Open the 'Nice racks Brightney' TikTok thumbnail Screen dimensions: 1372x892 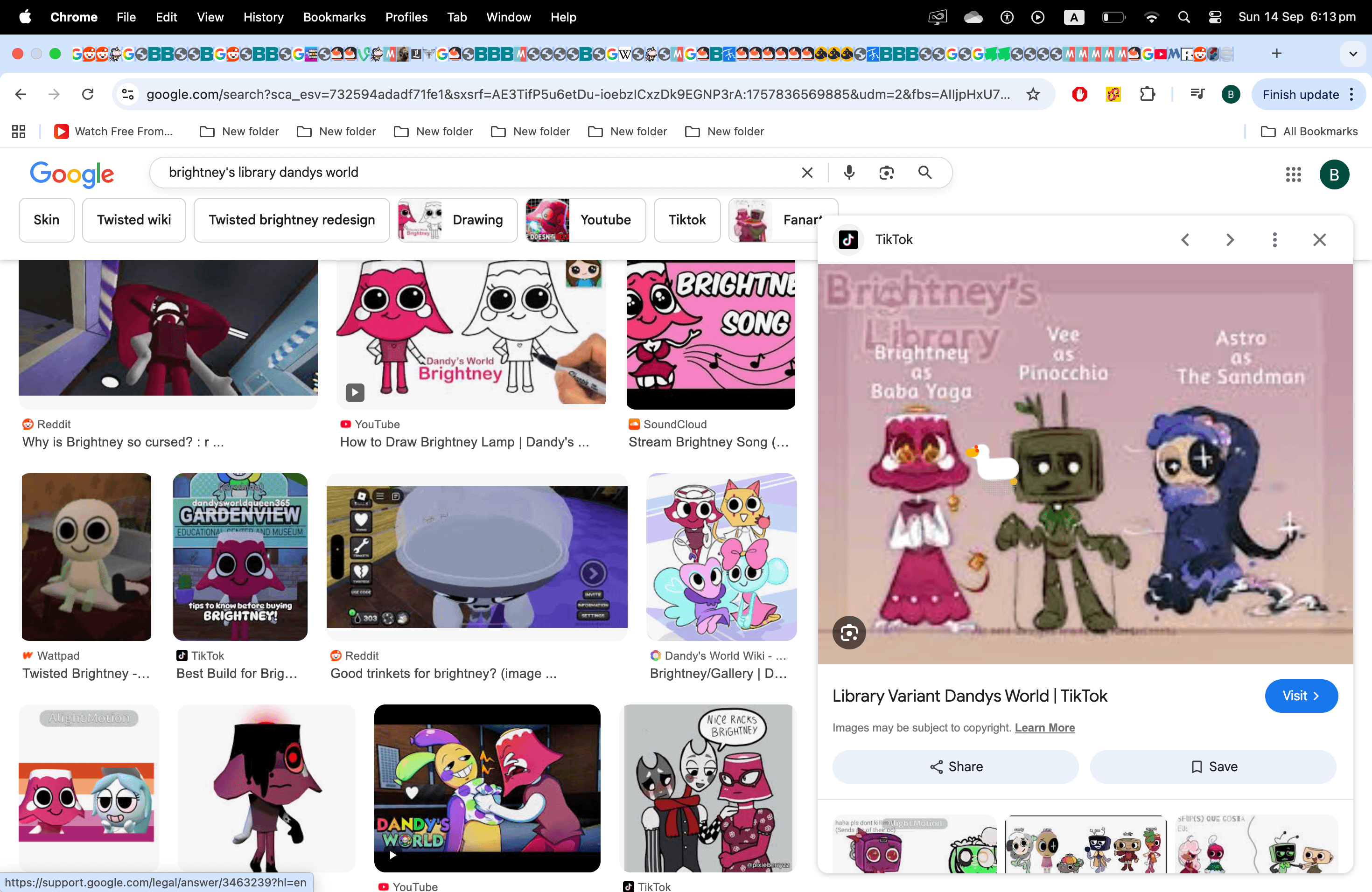pyautogui.click(x=708, y=787)
